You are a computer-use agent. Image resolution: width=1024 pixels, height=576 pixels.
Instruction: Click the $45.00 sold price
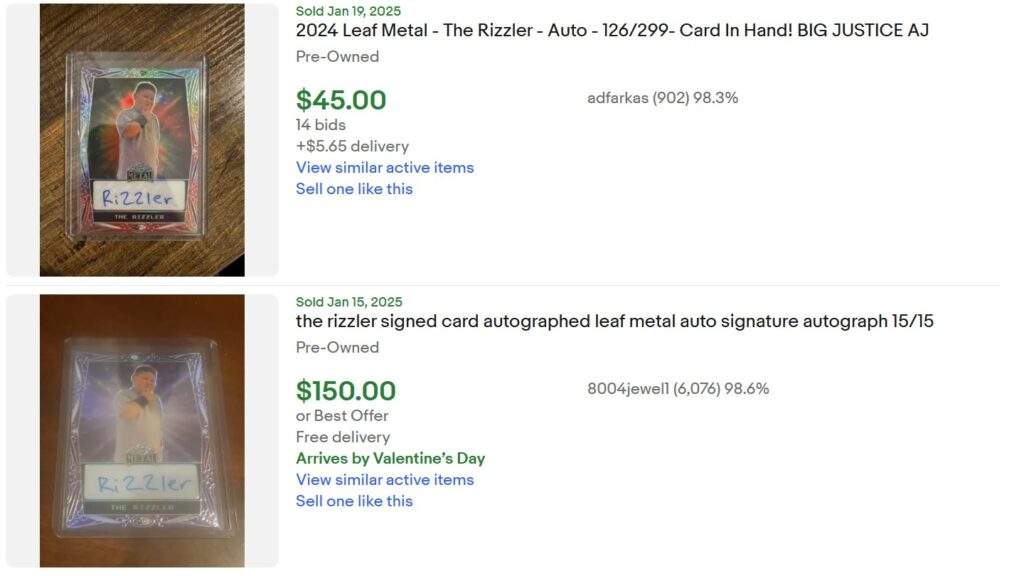point(341,100)
